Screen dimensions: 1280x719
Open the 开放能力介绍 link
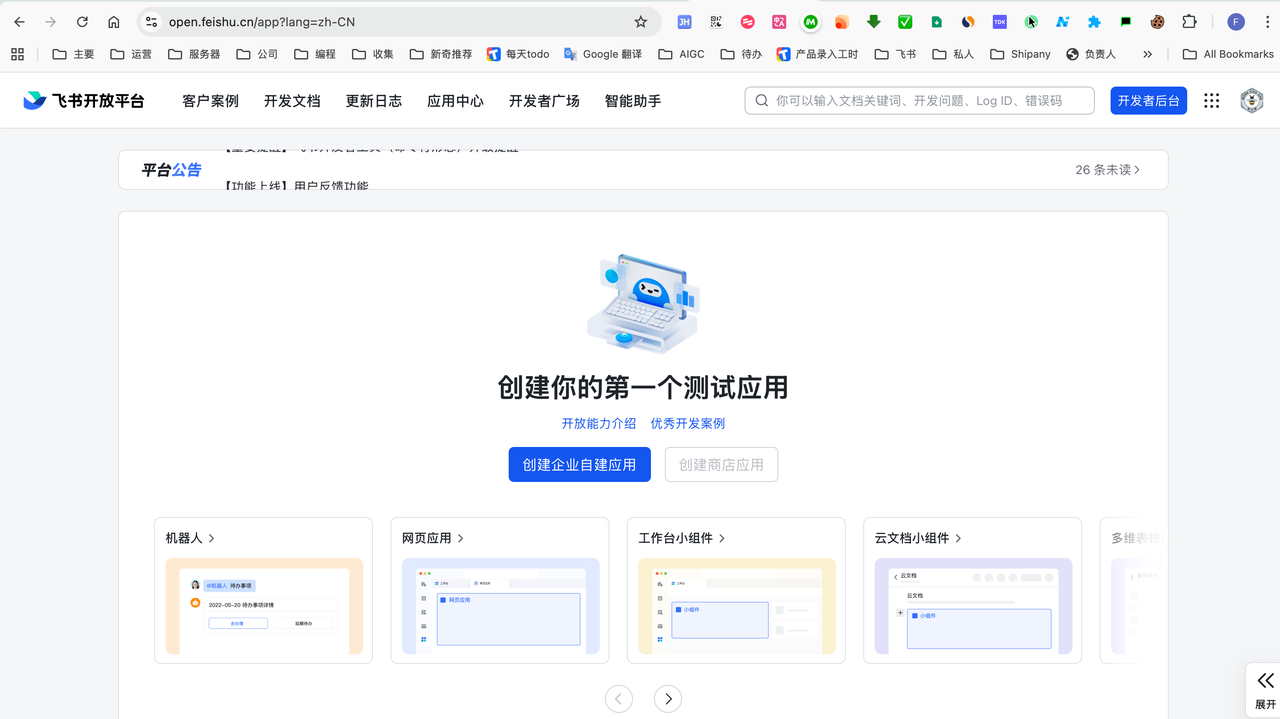(x=599, y=423)
